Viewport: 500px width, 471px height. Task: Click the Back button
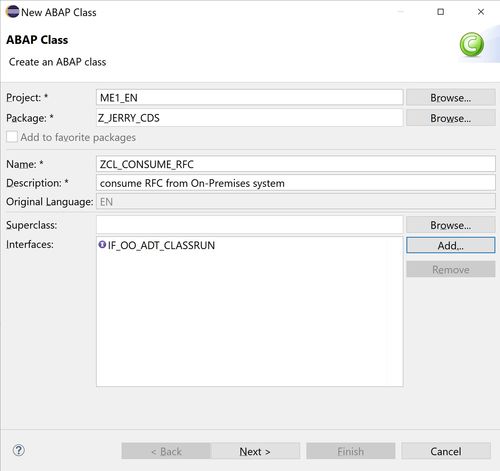[166, 451]
